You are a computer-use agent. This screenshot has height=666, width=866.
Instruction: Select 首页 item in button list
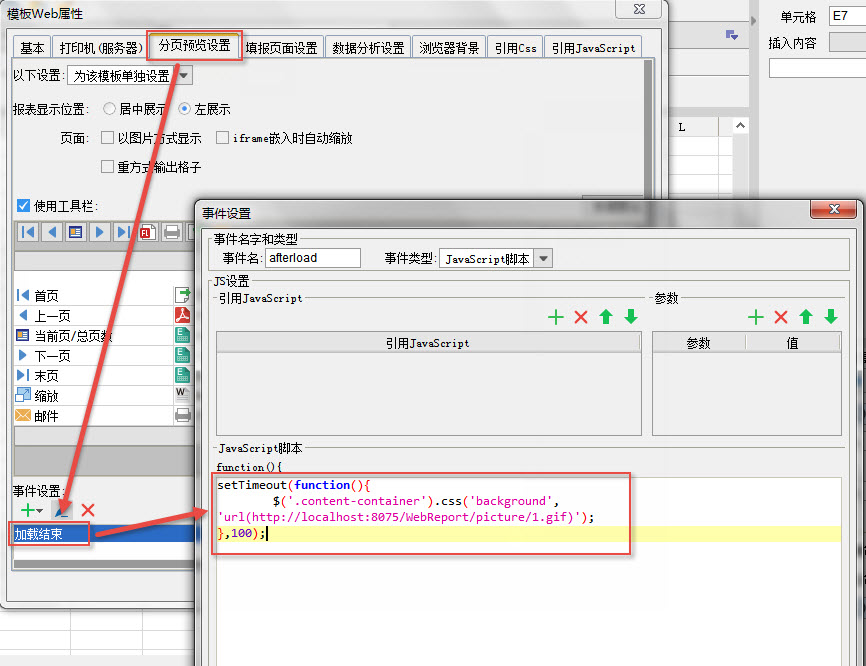click(x=94, y=295)
